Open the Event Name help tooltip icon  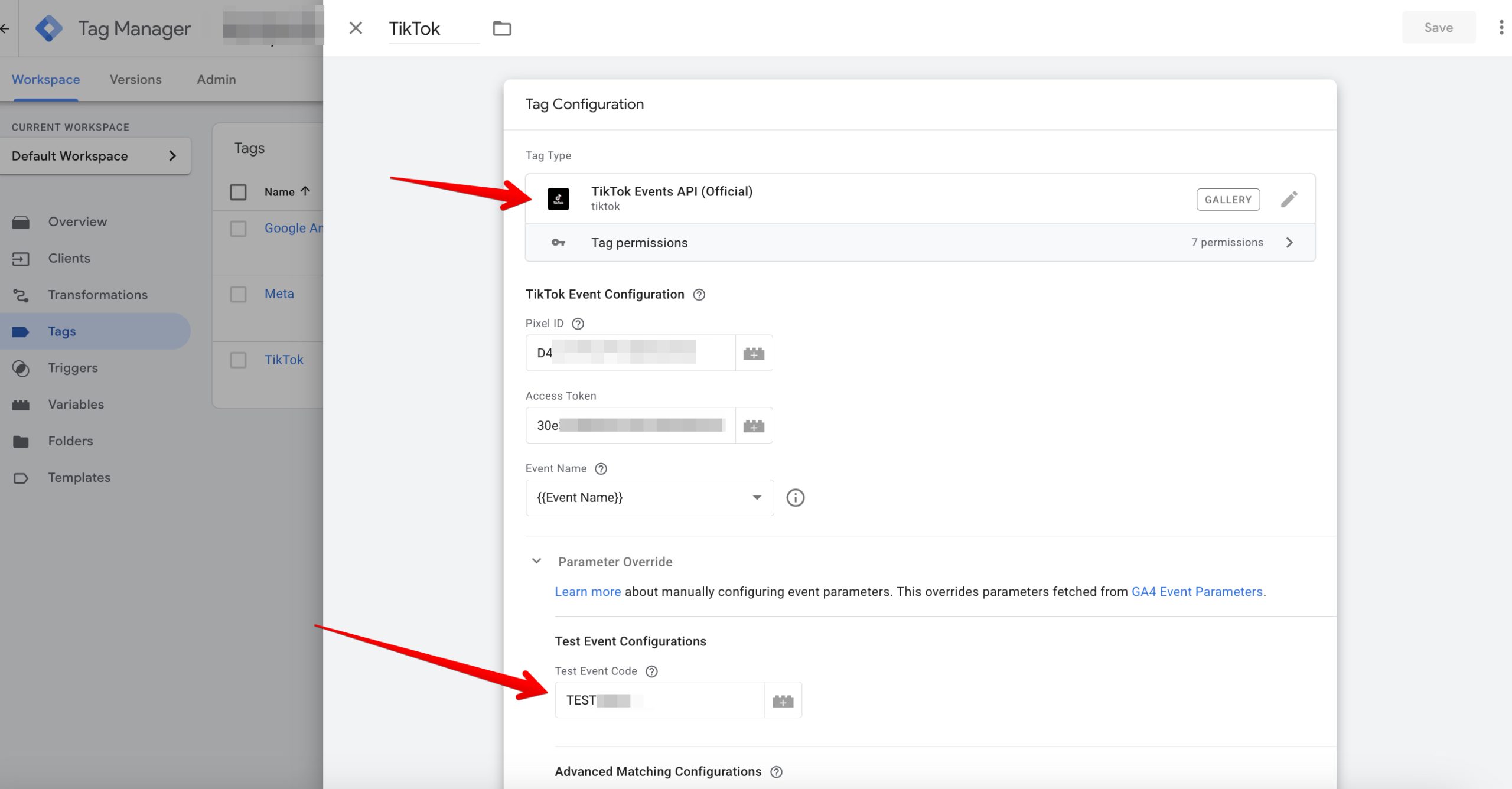pyautogui.click(x=601, y=468)
